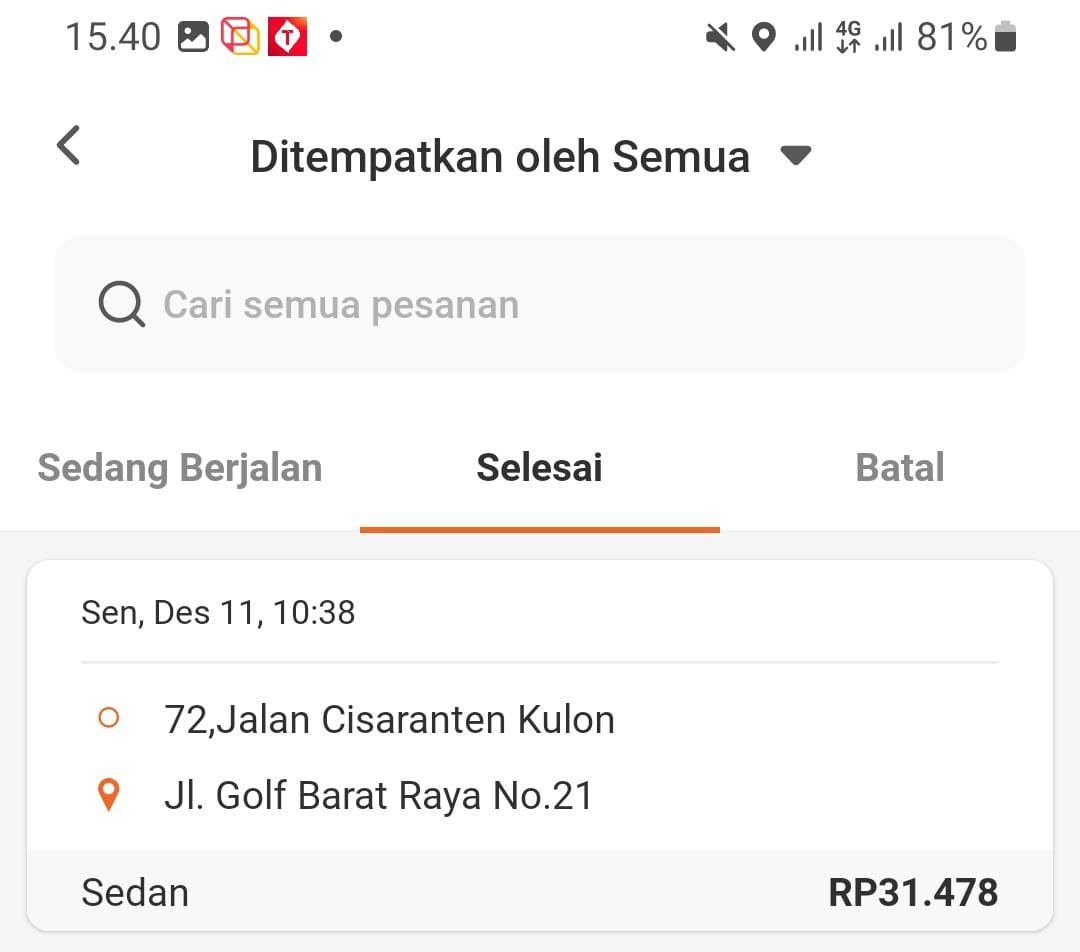Tap the RP31.478 fare amount
Viewport: 1080px width, 952px height.
912,892
